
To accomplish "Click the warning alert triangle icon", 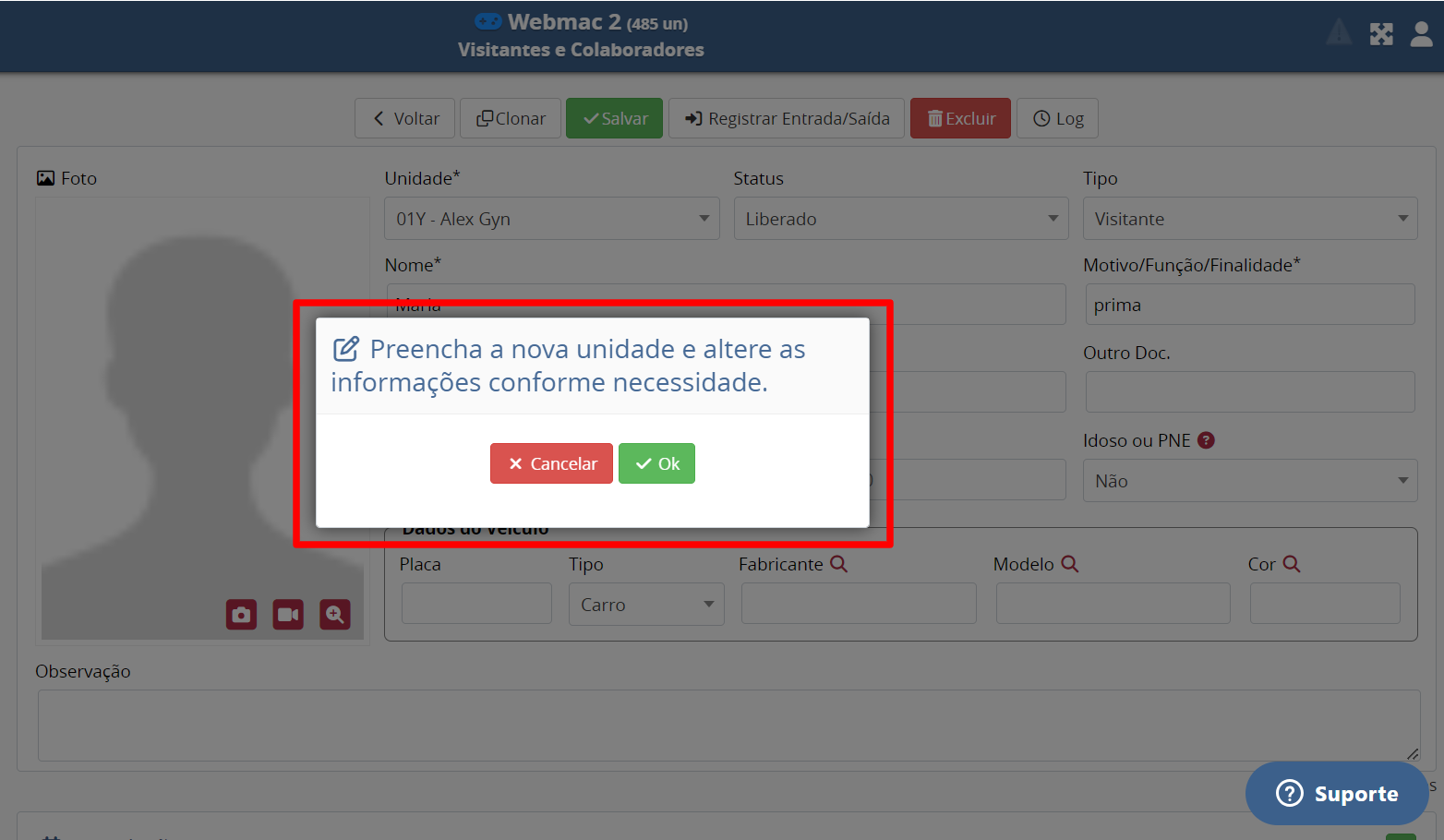I will tap(1339, 33).
